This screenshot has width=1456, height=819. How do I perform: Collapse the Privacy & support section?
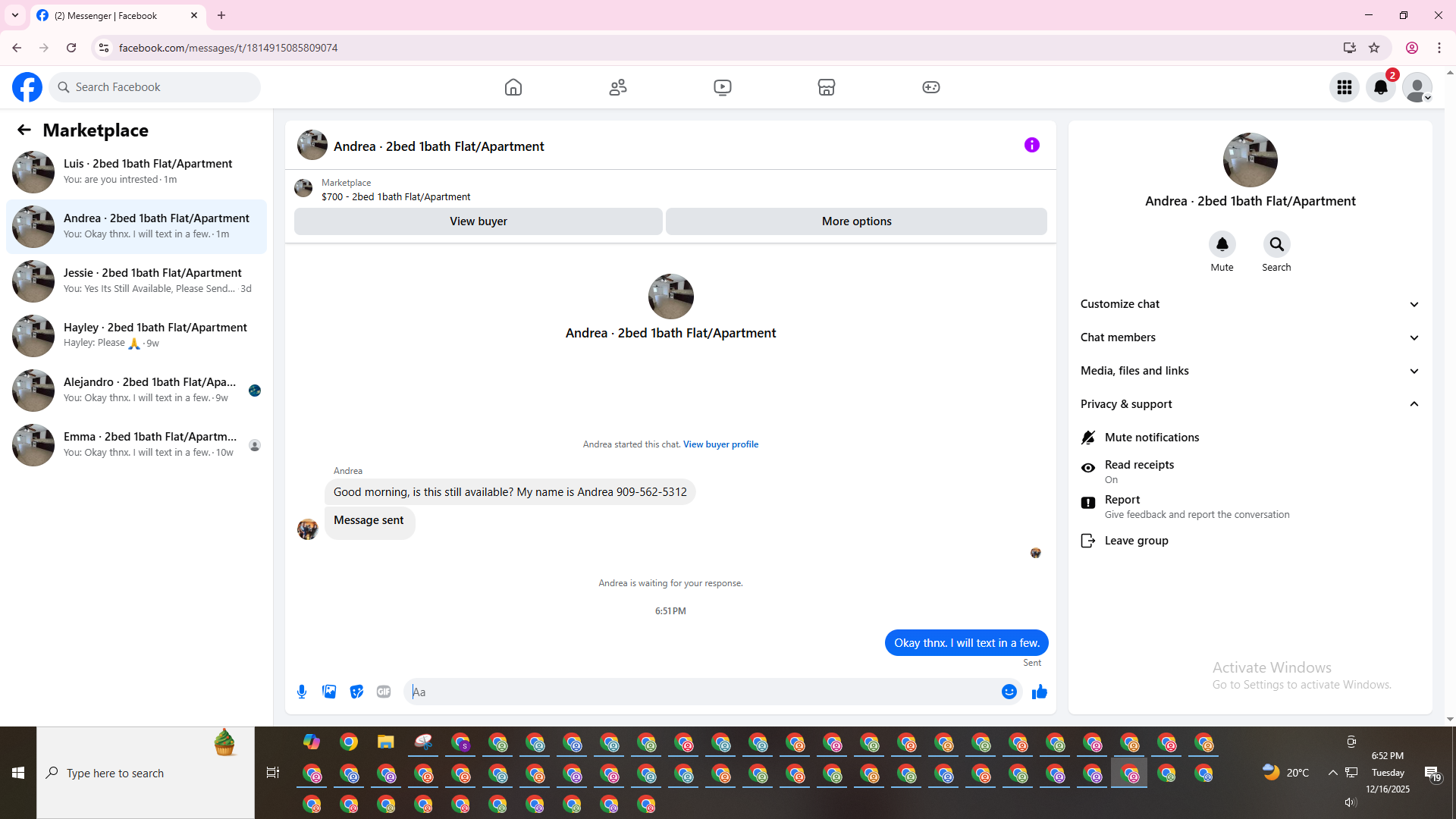pos(1250,404)
